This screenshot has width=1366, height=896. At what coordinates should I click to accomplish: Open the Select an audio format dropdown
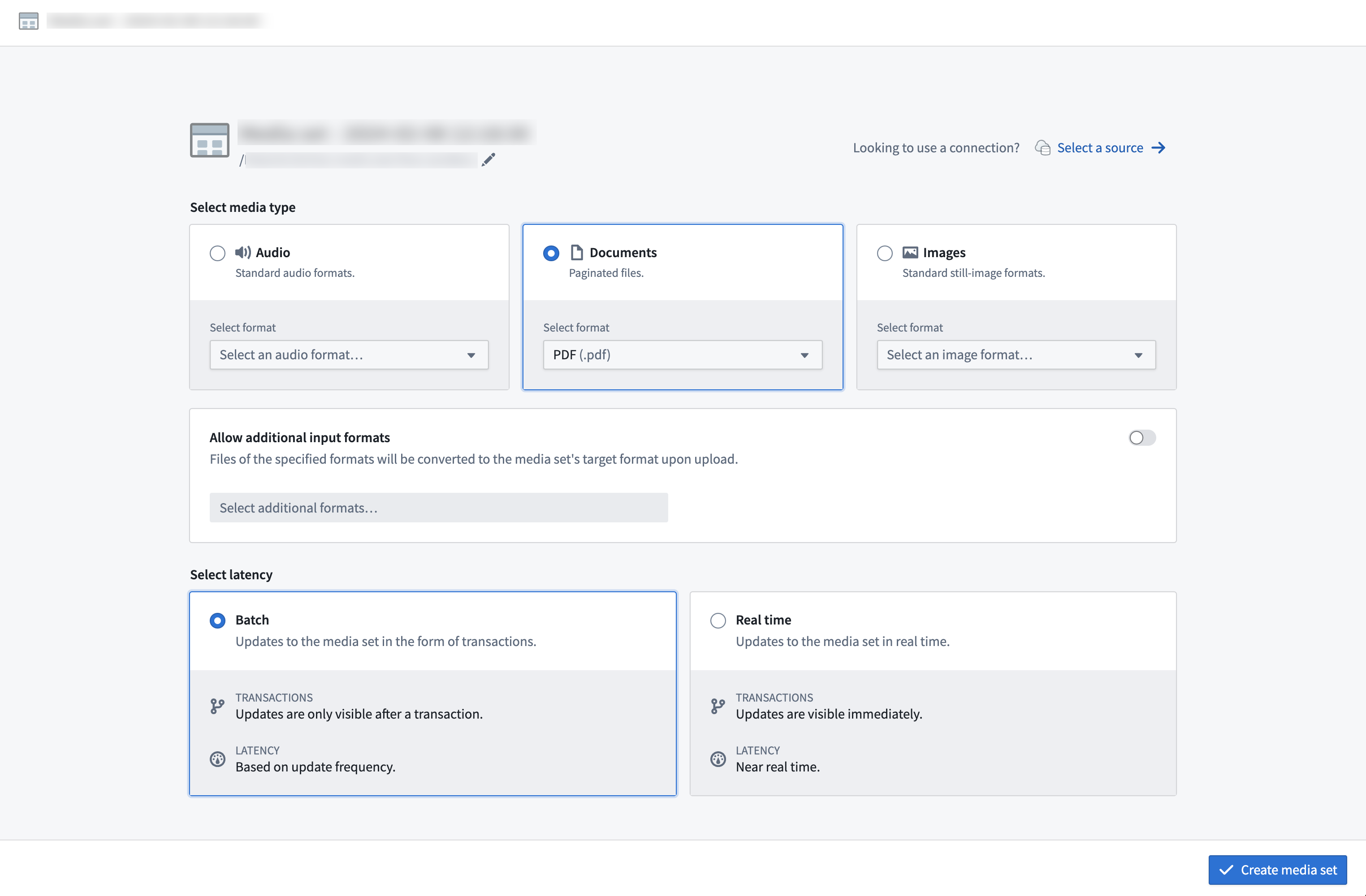(349, 354)
